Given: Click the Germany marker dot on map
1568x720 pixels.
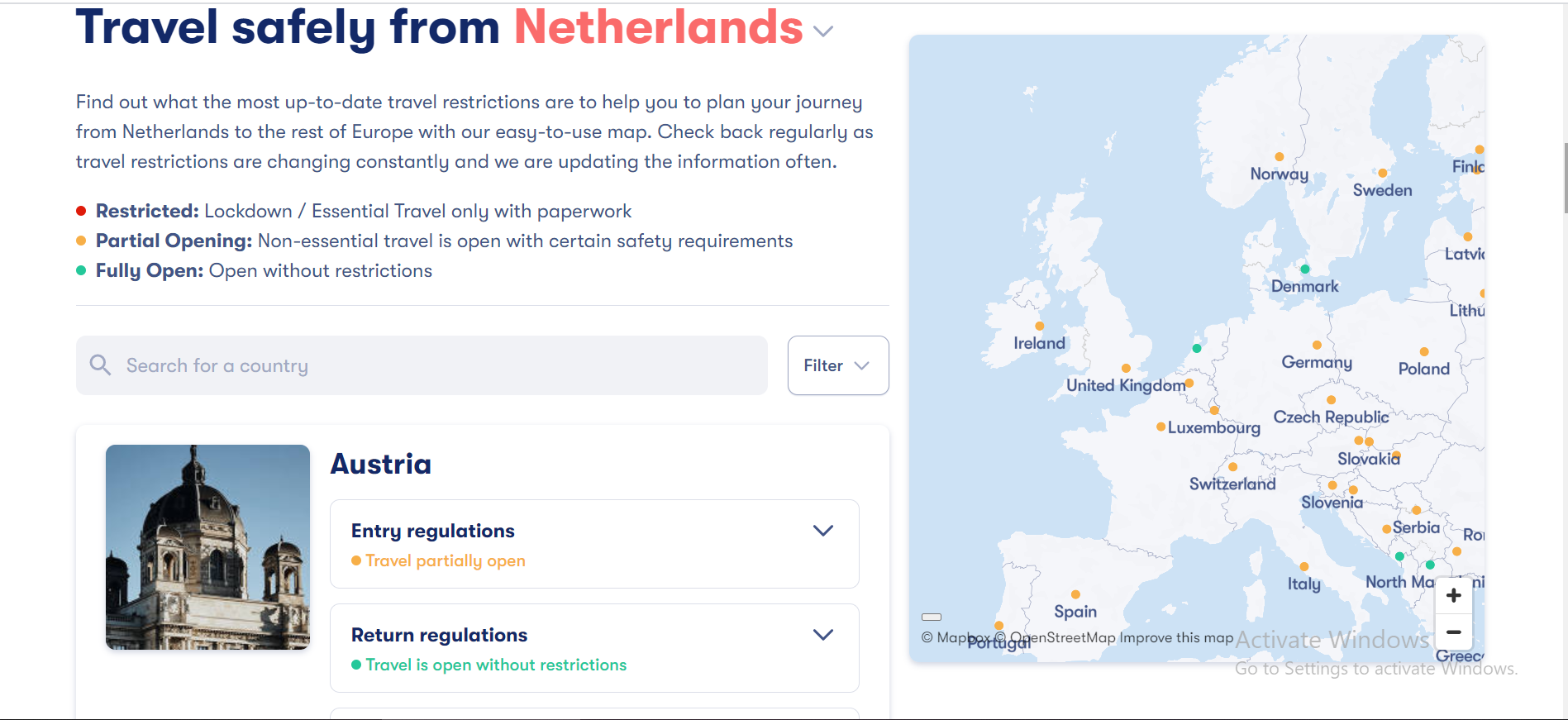Looking at the screenshot, I should click(1317, 345).
